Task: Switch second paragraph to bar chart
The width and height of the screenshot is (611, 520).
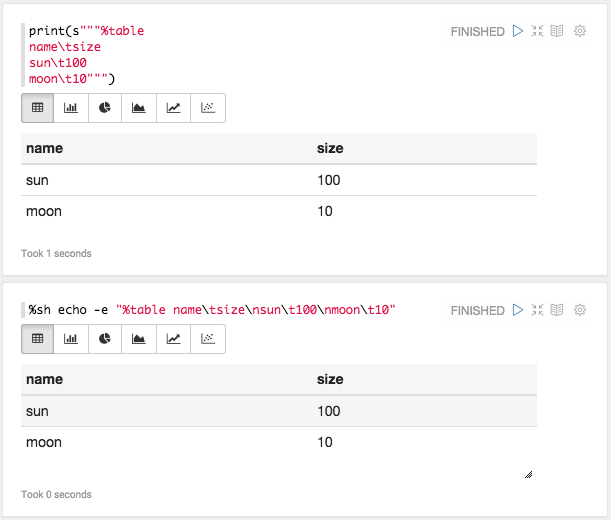Action: [x=71, y=339]
